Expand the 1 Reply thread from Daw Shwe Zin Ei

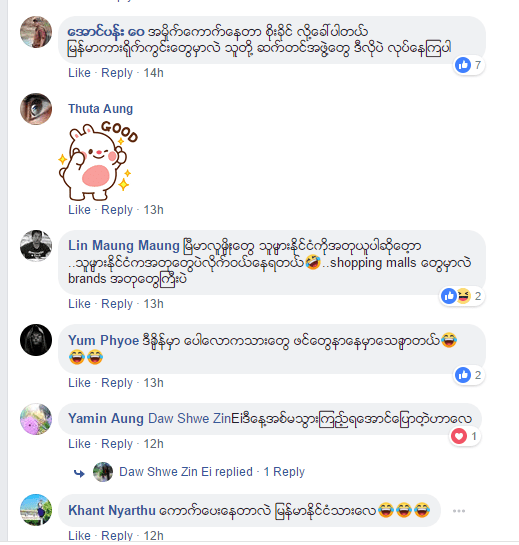[284, 472]
